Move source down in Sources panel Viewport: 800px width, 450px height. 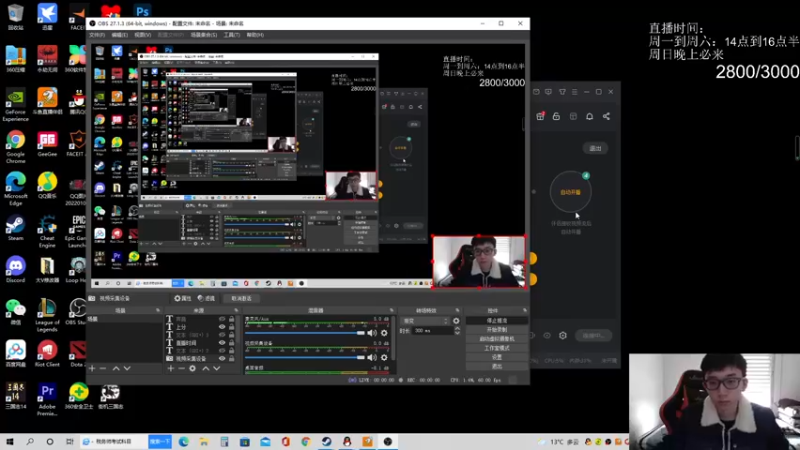(217, 368)
